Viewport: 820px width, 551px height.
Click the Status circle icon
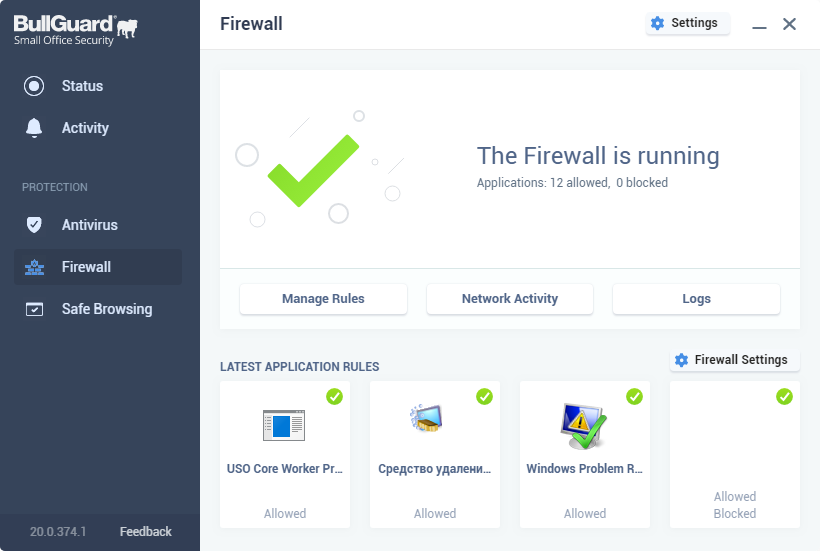click(34, 86)
